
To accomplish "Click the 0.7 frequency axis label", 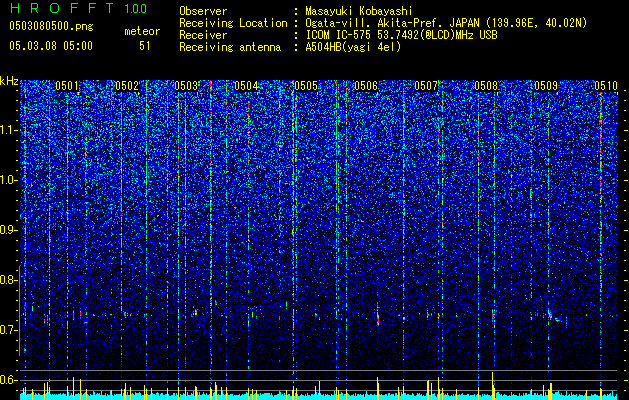I will pos(8,330).
